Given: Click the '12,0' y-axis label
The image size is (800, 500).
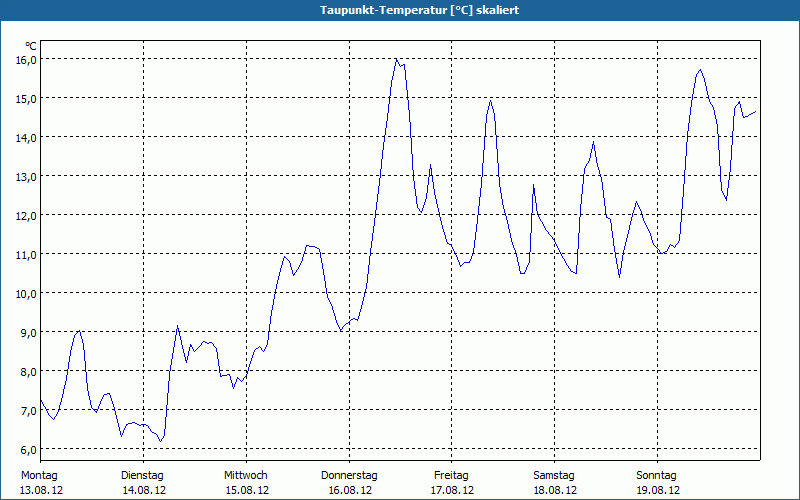Looking at the screenshot, I should click(x=27, y=215).
